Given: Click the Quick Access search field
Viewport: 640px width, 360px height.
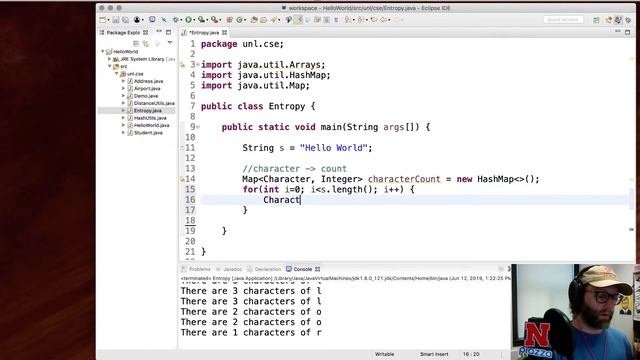Looking at the screenshot, I should click(563, 20).
